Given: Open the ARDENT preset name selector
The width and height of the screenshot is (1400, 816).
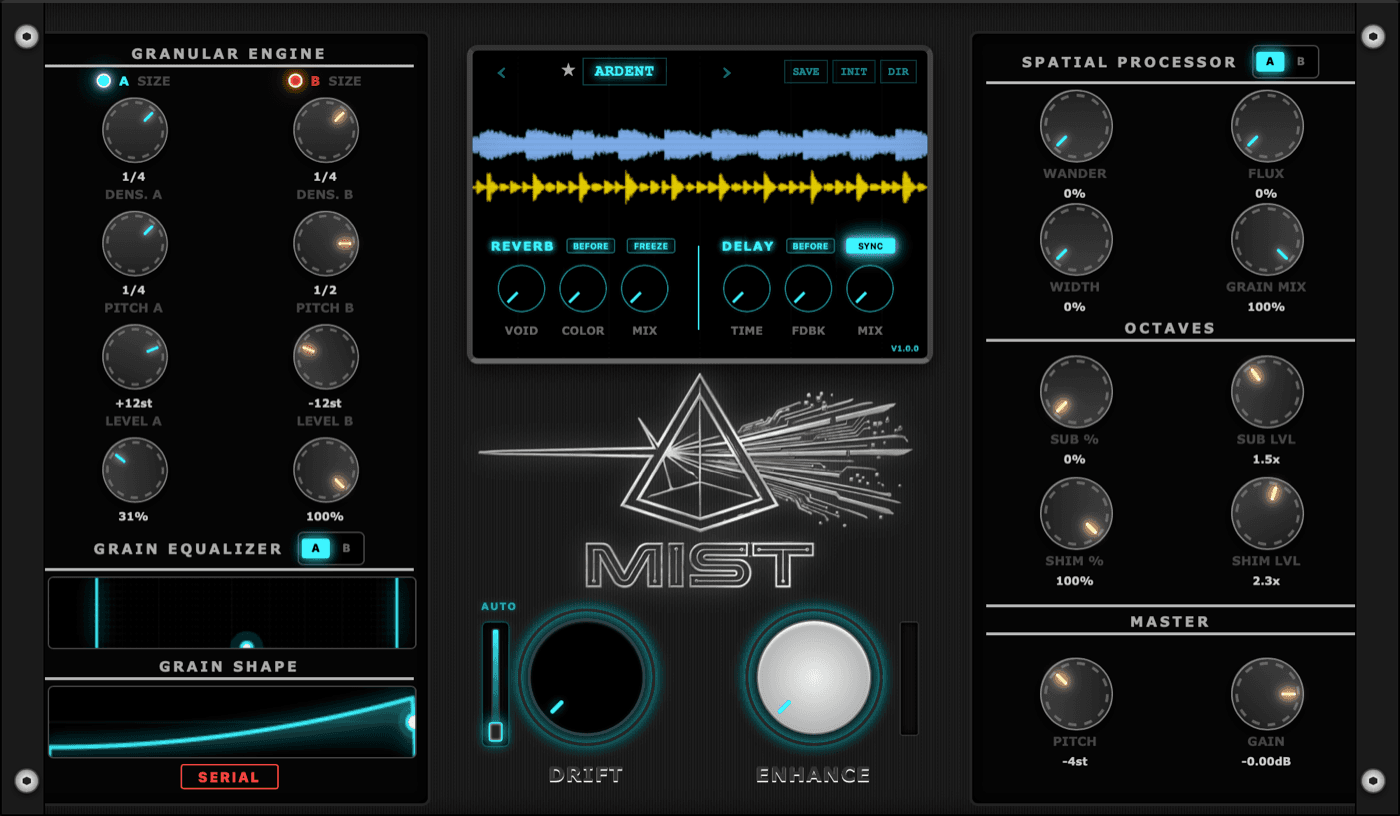Looking at the screenshot, I should [x=624, y=71].
